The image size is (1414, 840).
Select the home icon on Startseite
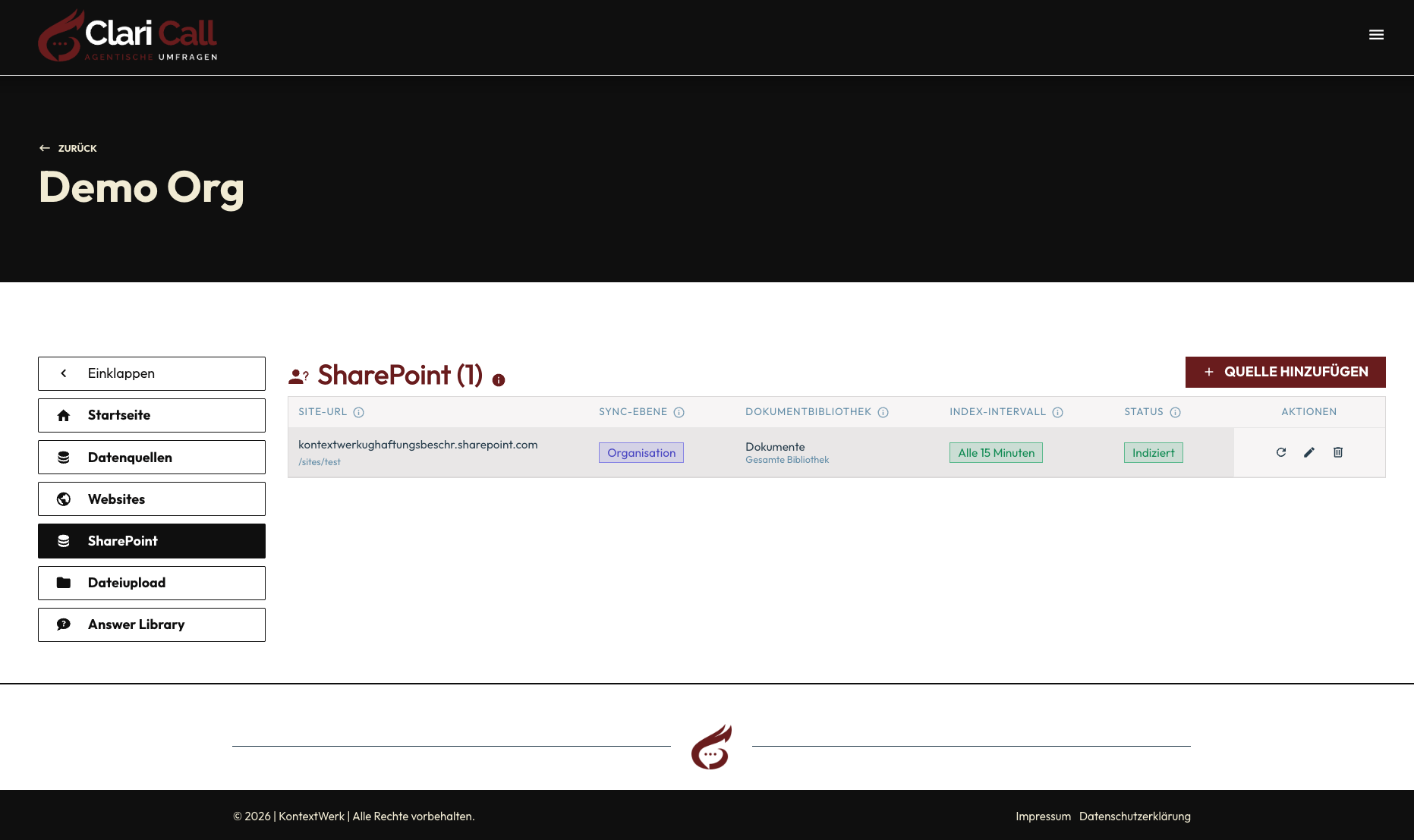click(x=64, y=415)
